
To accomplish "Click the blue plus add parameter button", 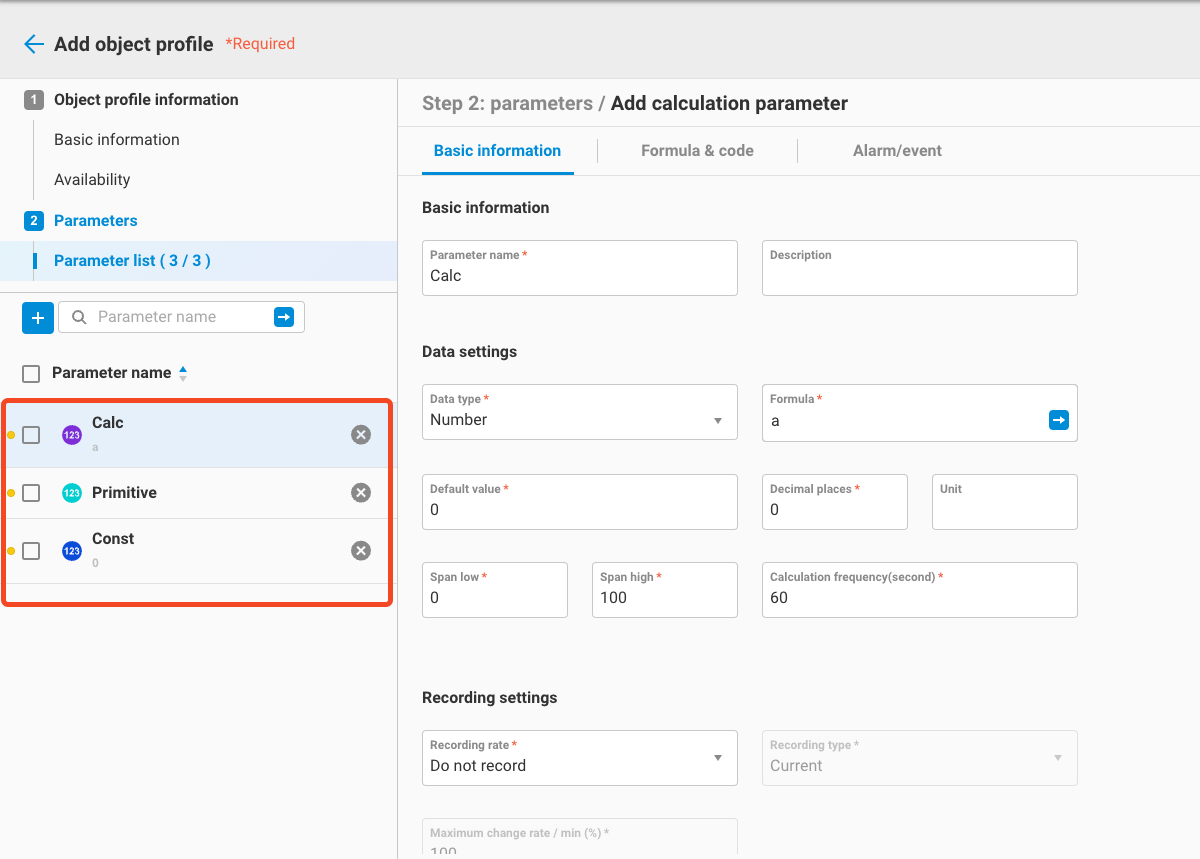I will point(38,318).
